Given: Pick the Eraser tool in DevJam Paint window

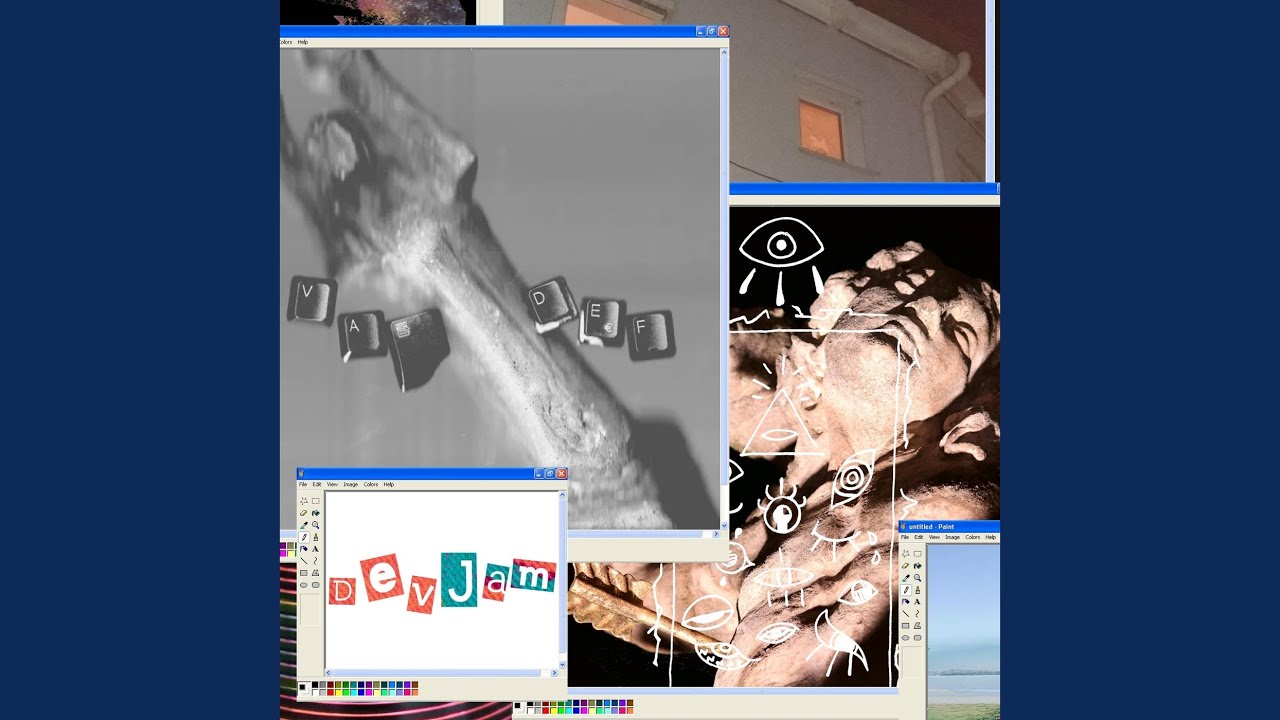Looking at the screenshot, I should click(304, 513).
